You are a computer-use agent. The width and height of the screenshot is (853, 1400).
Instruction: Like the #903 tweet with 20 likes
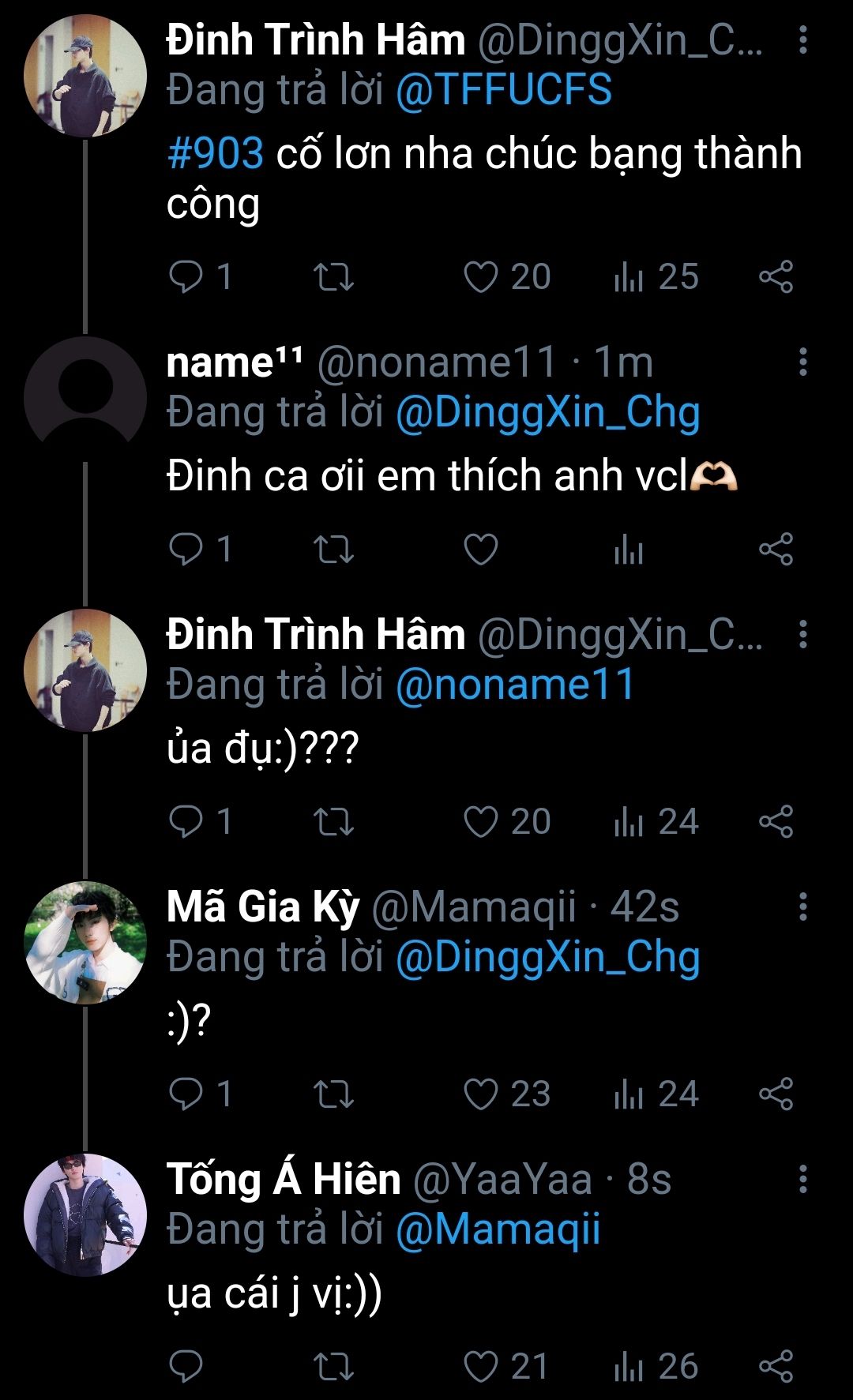480,277
